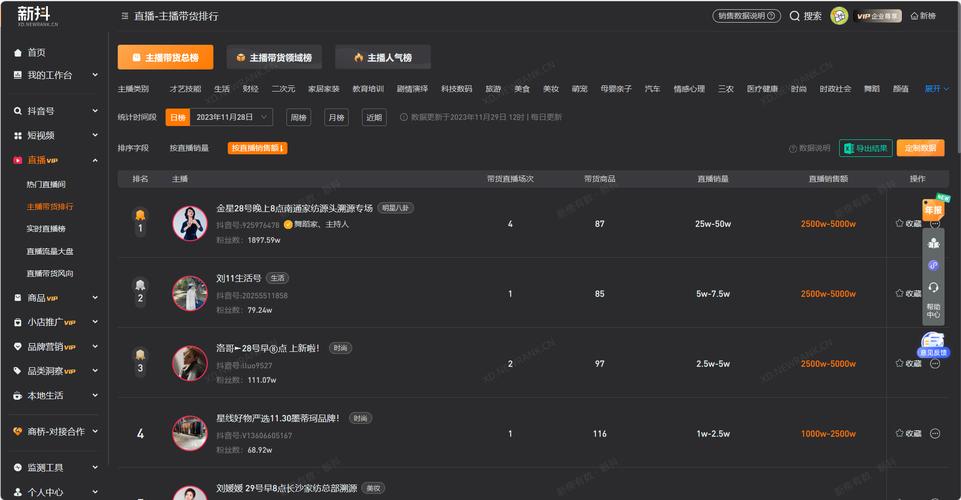Open the 新榜 home link in the header
The height and width of the screenshot is (500, 961).
click(x=923, y=16)
